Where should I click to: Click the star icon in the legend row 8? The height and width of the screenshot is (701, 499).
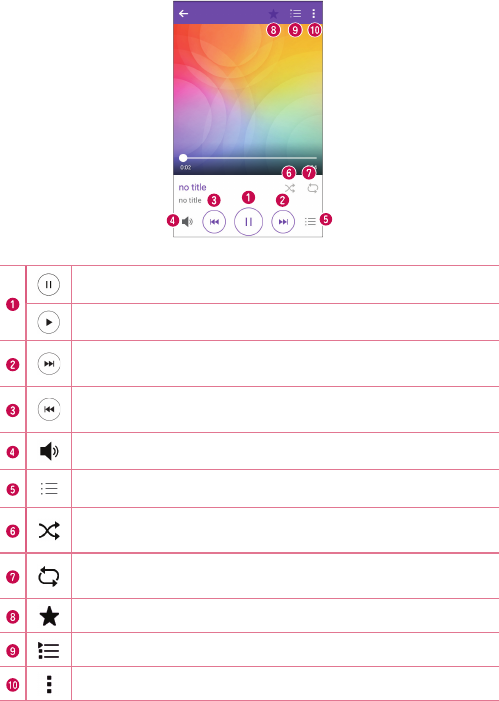pyautogui.click(x=49, y=617)
